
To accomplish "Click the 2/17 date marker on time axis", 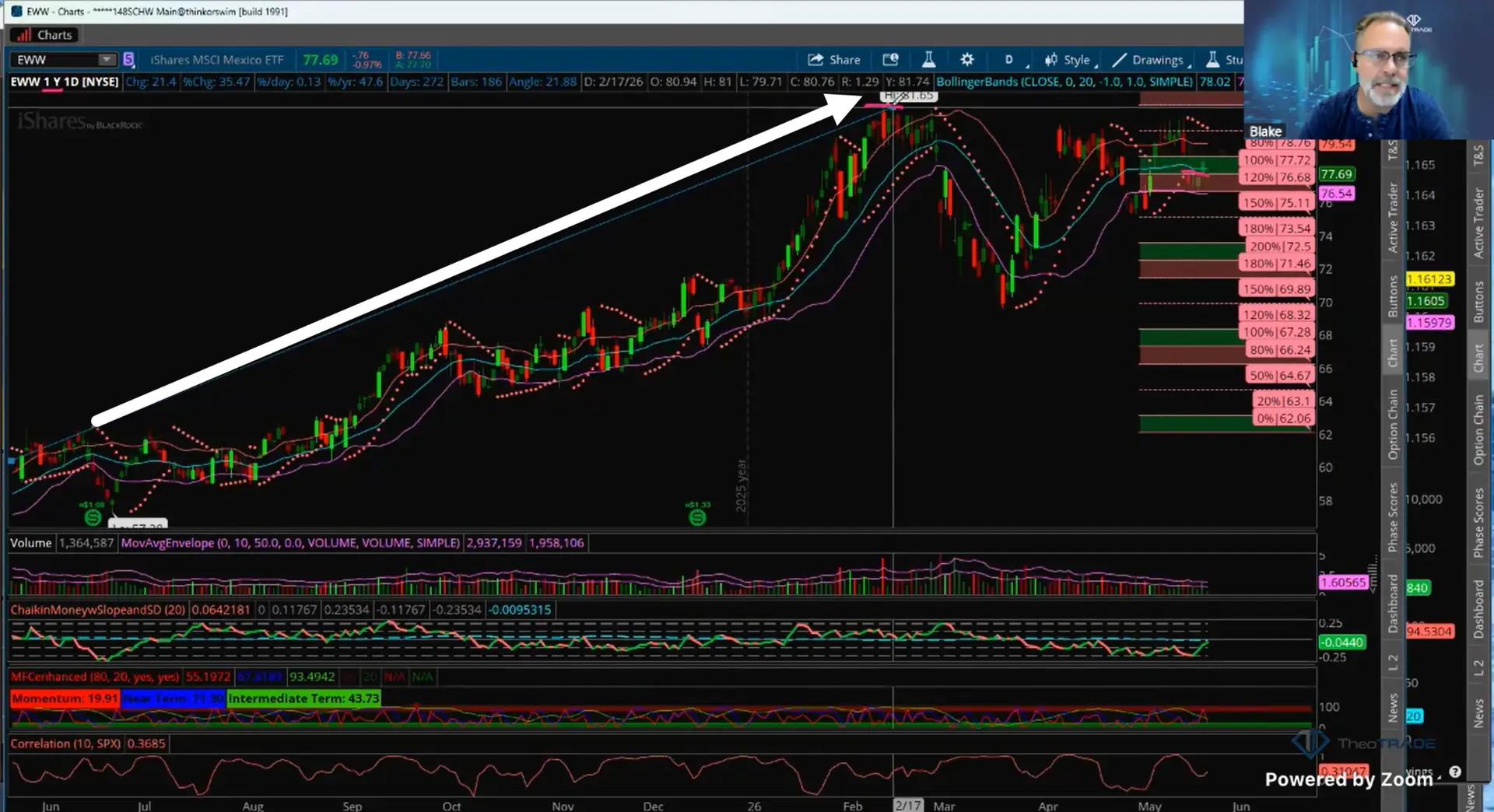I will [907, 806].
